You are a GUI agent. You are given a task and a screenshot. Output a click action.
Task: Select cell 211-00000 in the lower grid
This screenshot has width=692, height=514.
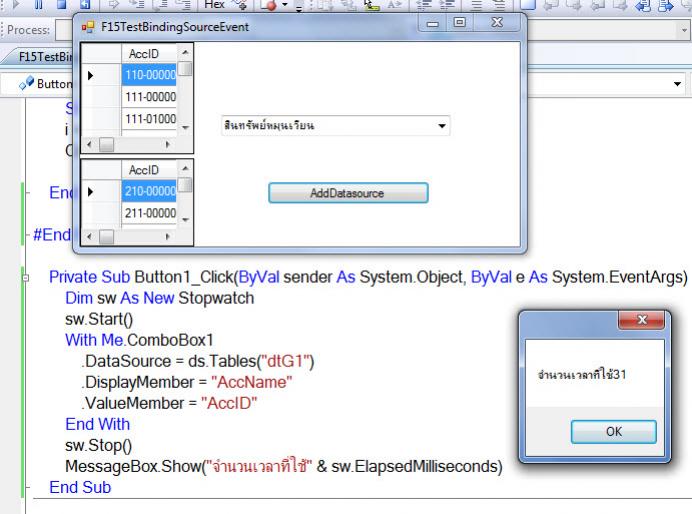click(149, 213)
